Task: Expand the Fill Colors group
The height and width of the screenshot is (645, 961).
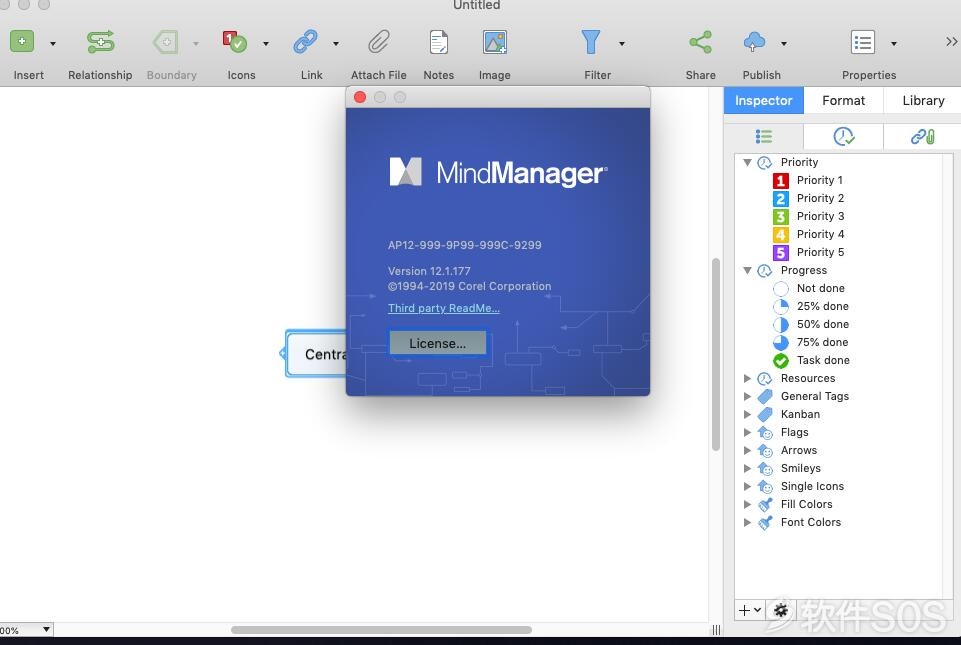Action: pos(747,505)
